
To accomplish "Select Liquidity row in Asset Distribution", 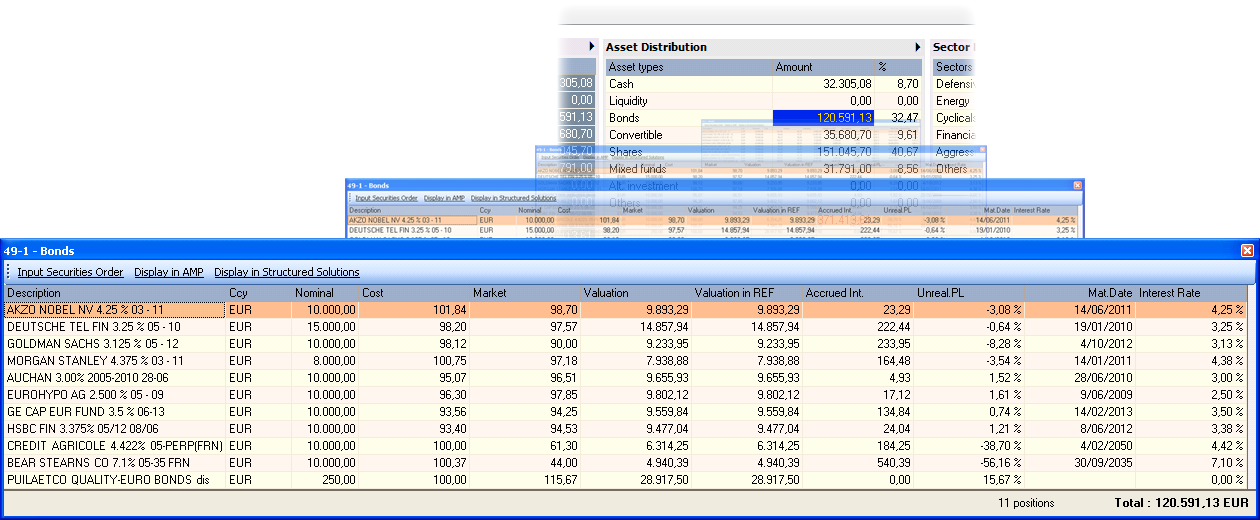I will (764, 101).
